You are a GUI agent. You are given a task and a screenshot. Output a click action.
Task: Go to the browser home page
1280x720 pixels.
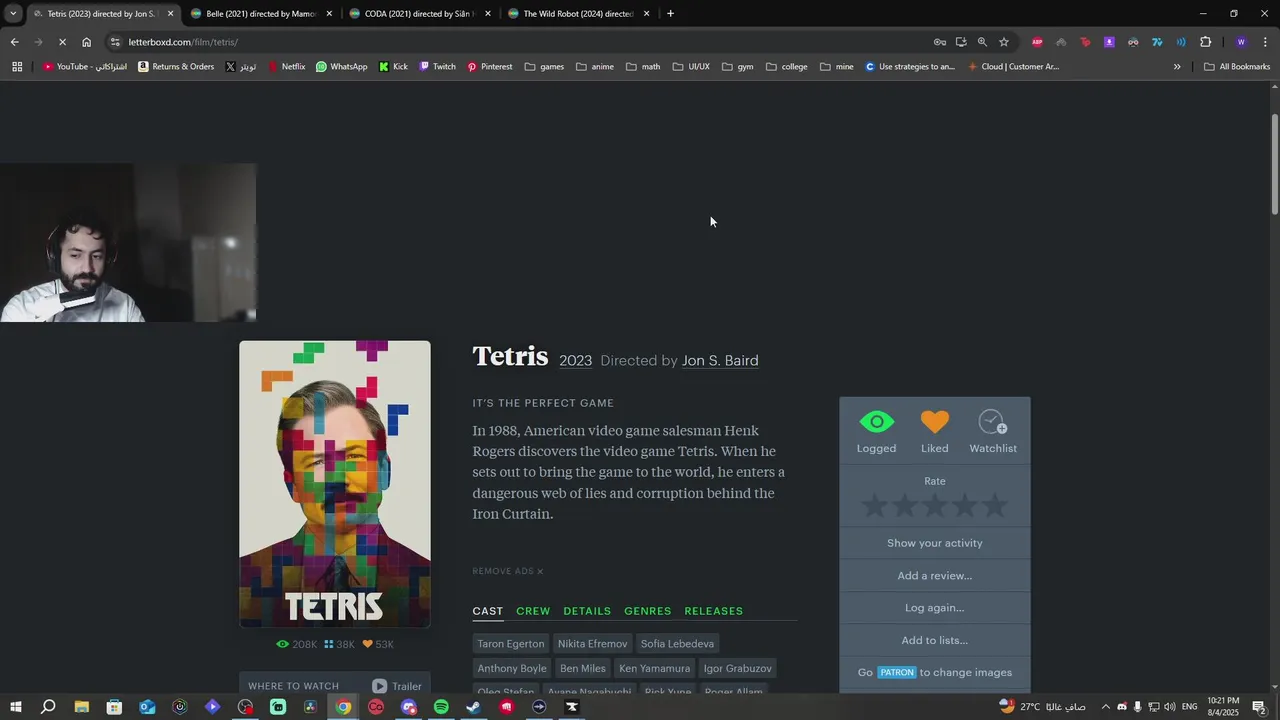pyautogui.click(x=86, y=42)
